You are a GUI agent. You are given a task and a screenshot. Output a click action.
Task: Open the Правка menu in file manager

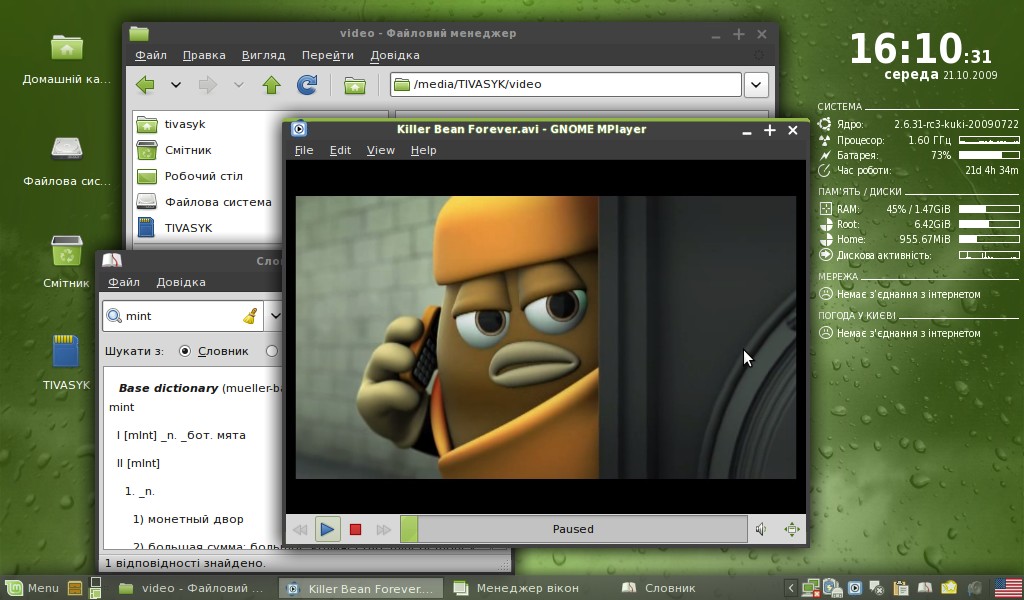[x=204, y=55]
